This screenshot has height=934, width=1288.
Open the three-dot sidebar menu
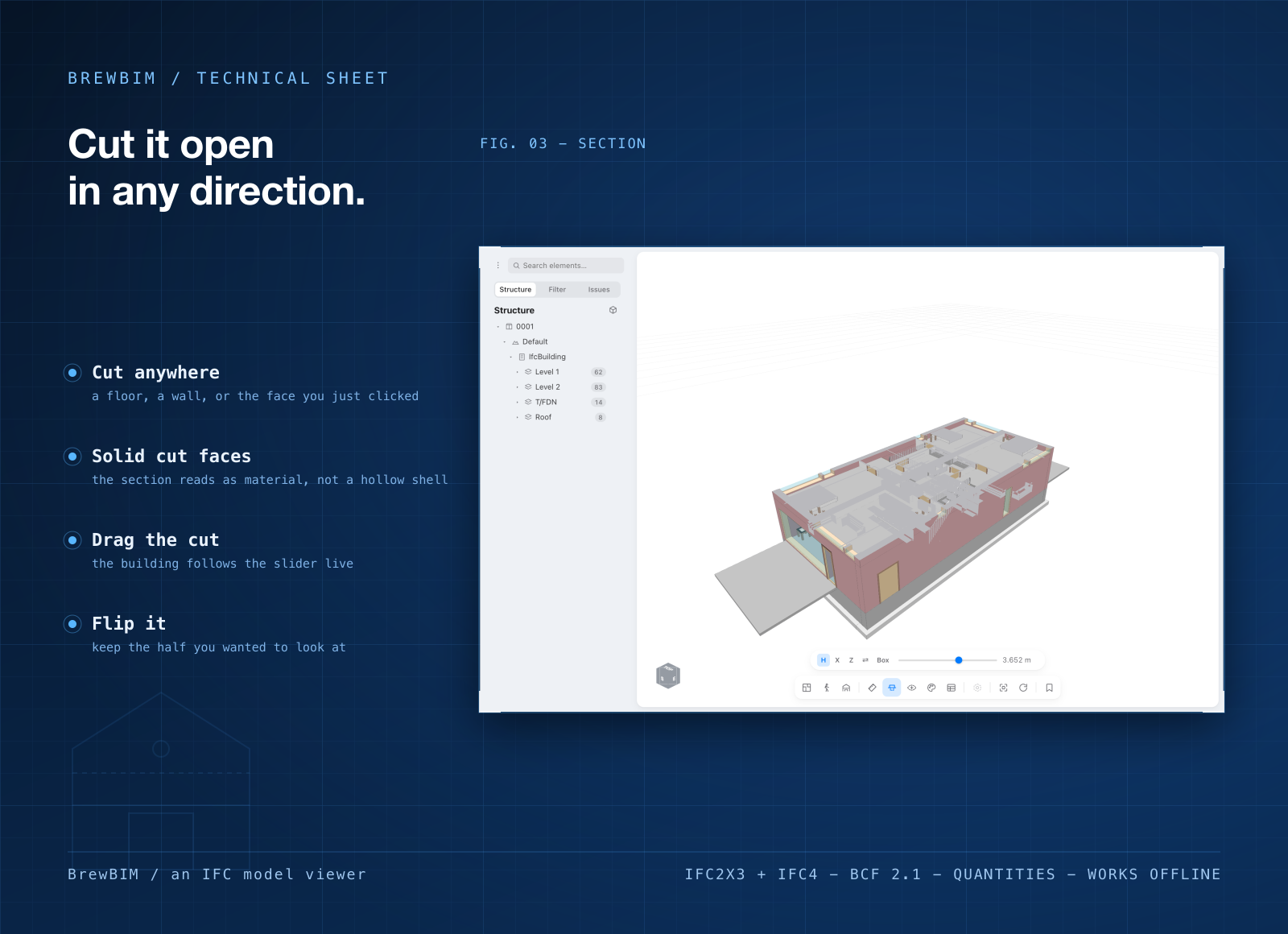tap(497, 265)
